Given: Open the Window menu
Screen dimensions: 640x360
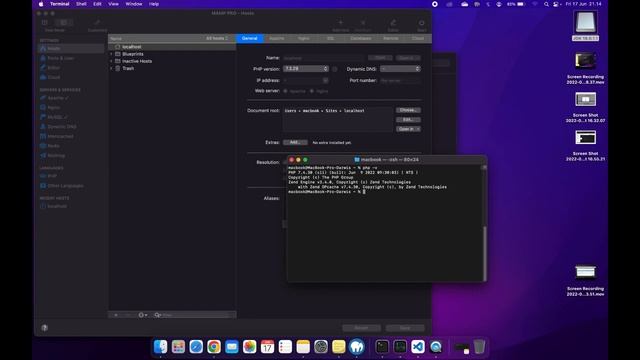Looking at the screenshot, I should (134, 4).
